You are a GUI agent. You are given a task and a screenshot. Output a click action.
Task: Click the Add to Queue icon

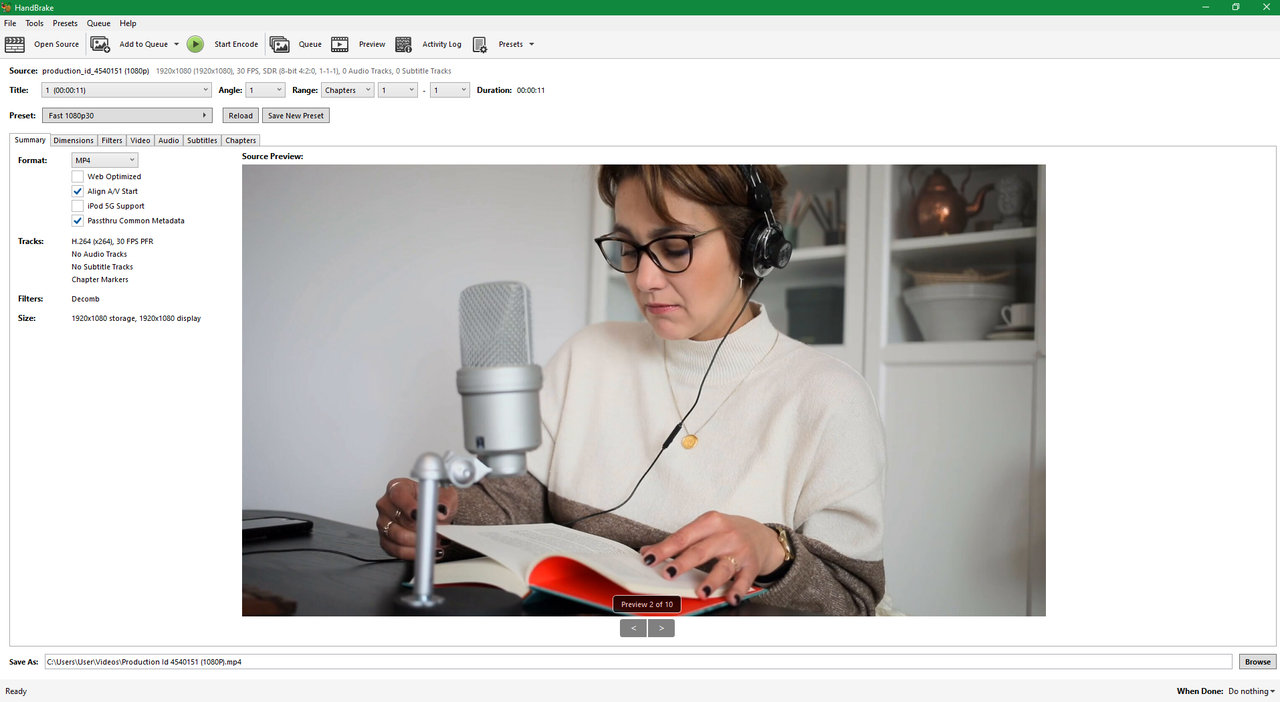[100, 44]
